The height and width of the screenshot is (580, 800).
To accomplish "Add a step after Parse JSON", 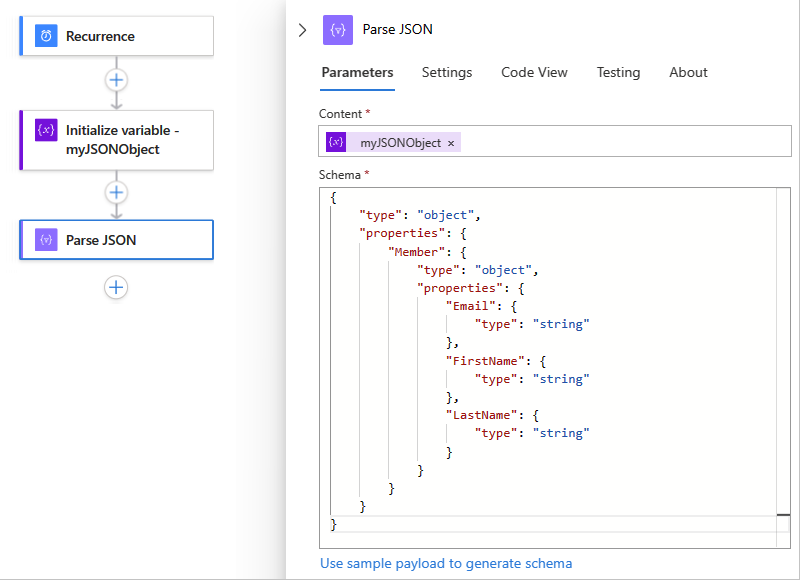I will pyautogui.click(x=117, y=288).
